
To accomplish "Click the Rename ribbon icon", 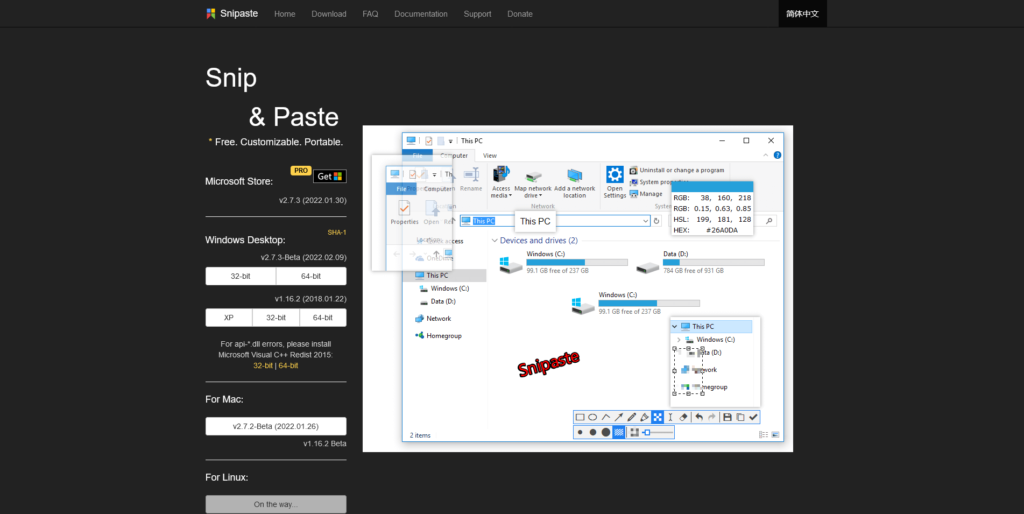I will [x=472, y=175].
